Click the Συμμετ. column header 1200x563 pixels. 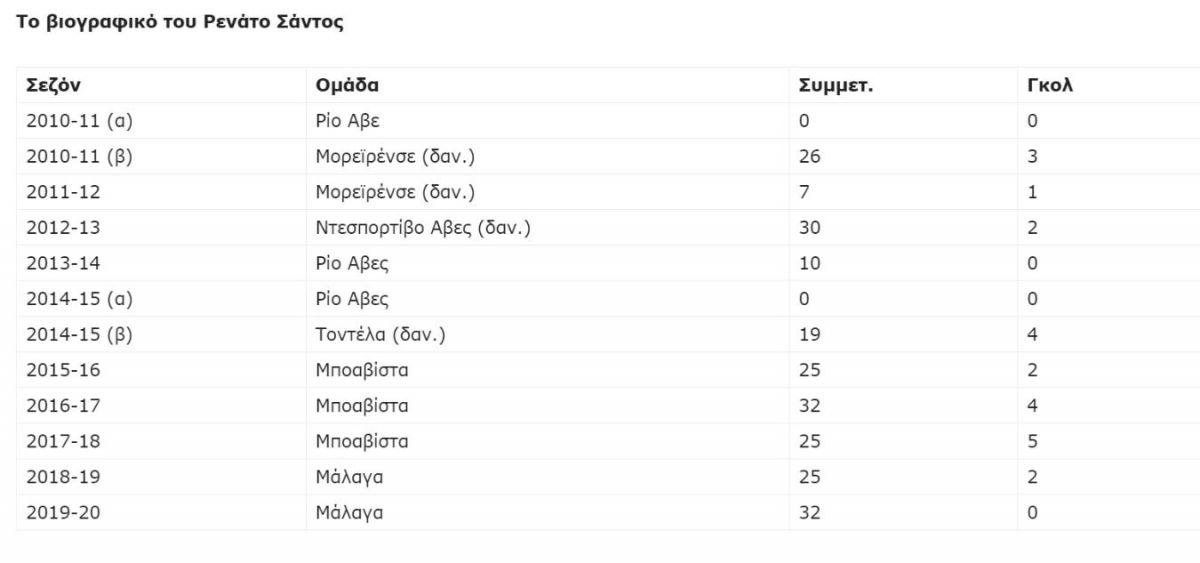coord(904,85)
